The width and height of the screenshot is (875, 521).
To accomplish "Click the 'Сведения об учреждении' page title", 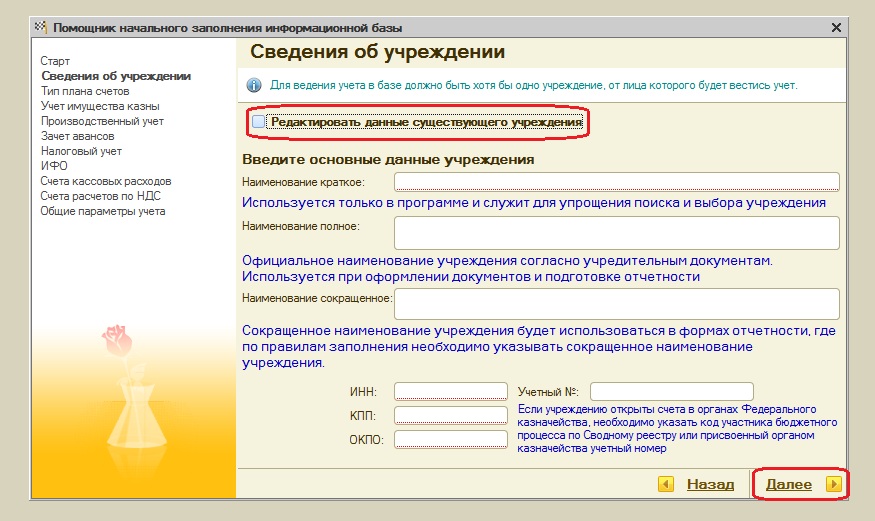I will [377, 52].
